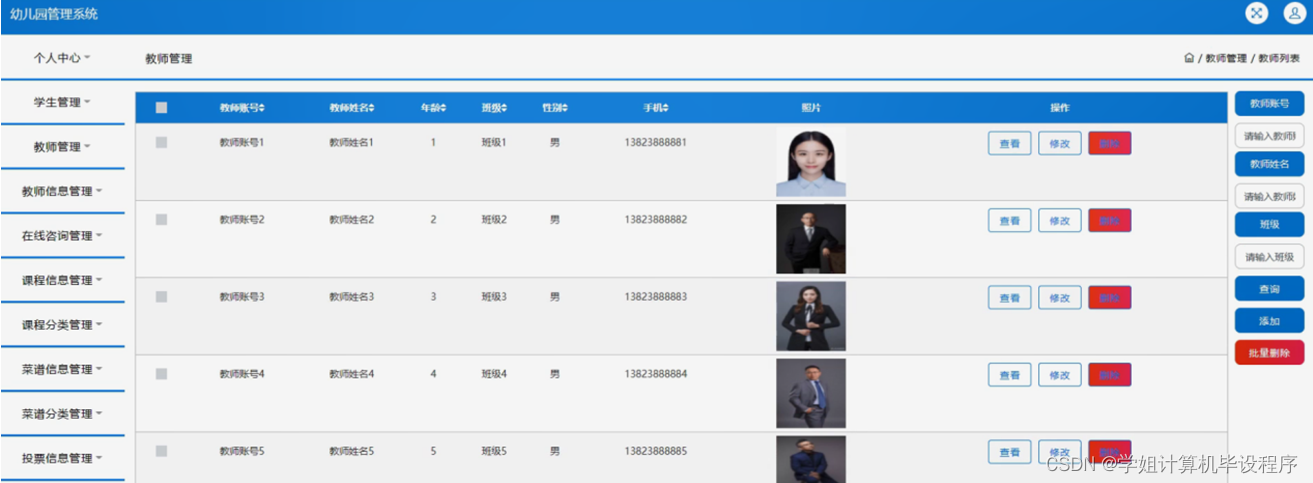Select the cell 班级2
This screenshot has width=1313, height=483.
tap(494, 220)
